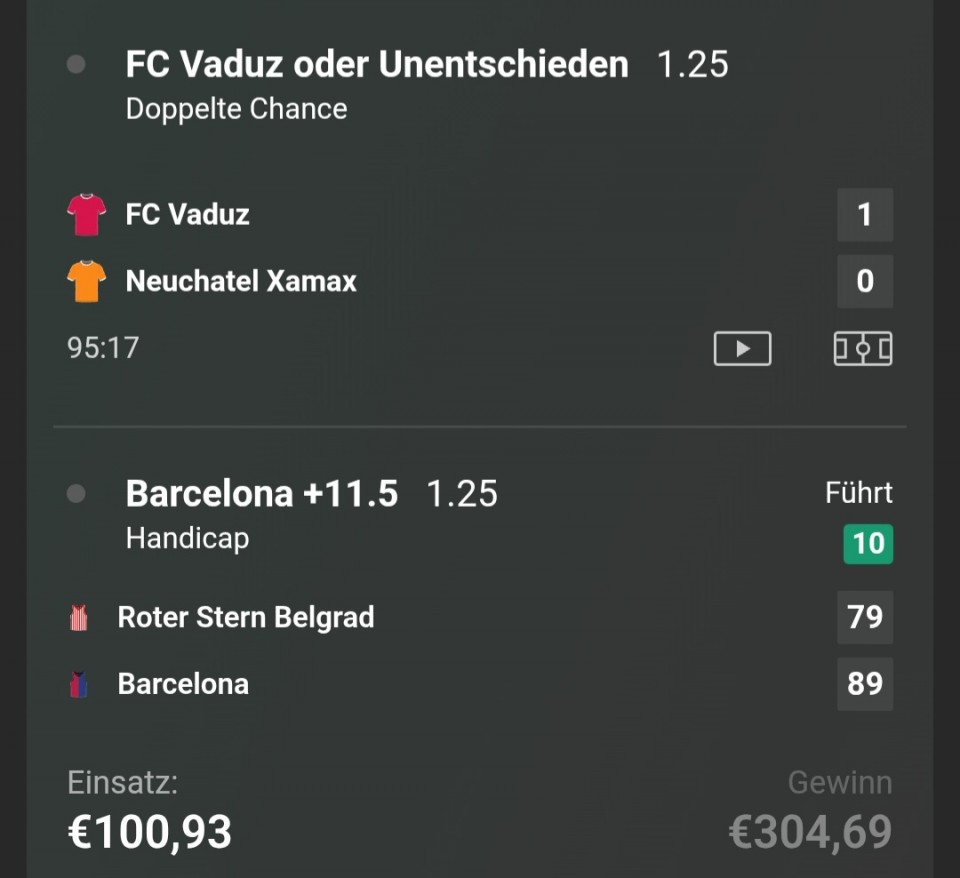Tap the Roter Stern Belgrad jersey icon

(x=79, y=618)
